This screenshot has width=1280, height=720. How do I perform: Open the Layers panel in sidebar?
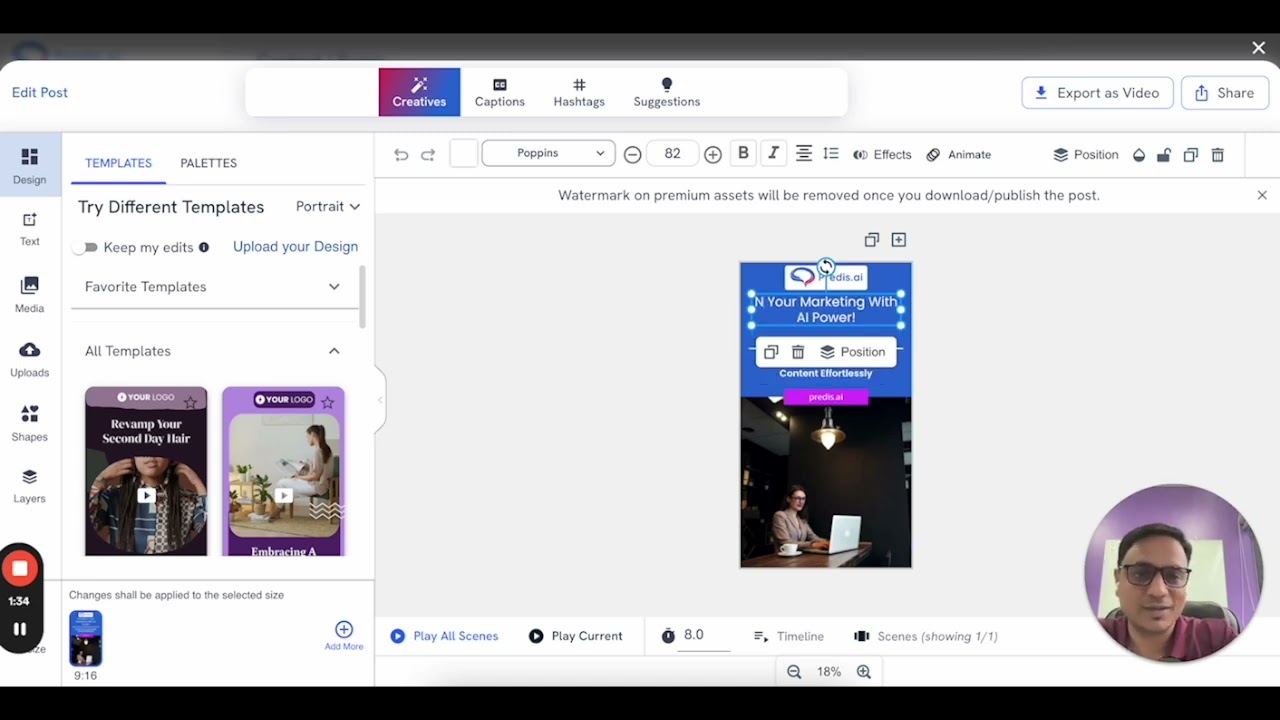point(29,486)
